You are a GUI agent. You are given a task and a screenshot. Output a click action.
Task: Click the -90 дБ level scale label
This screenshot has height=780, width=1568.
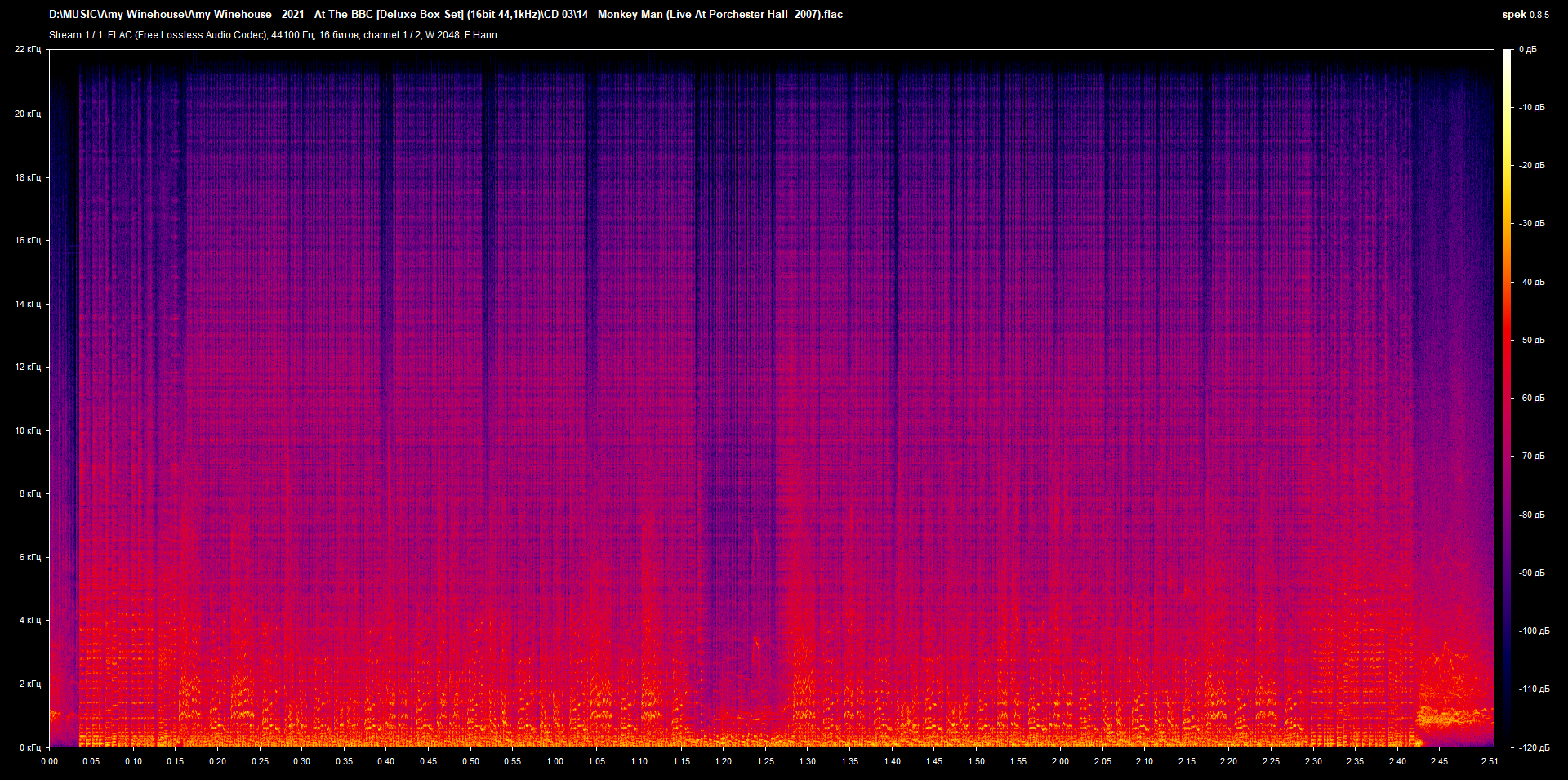click(1531, 573)
